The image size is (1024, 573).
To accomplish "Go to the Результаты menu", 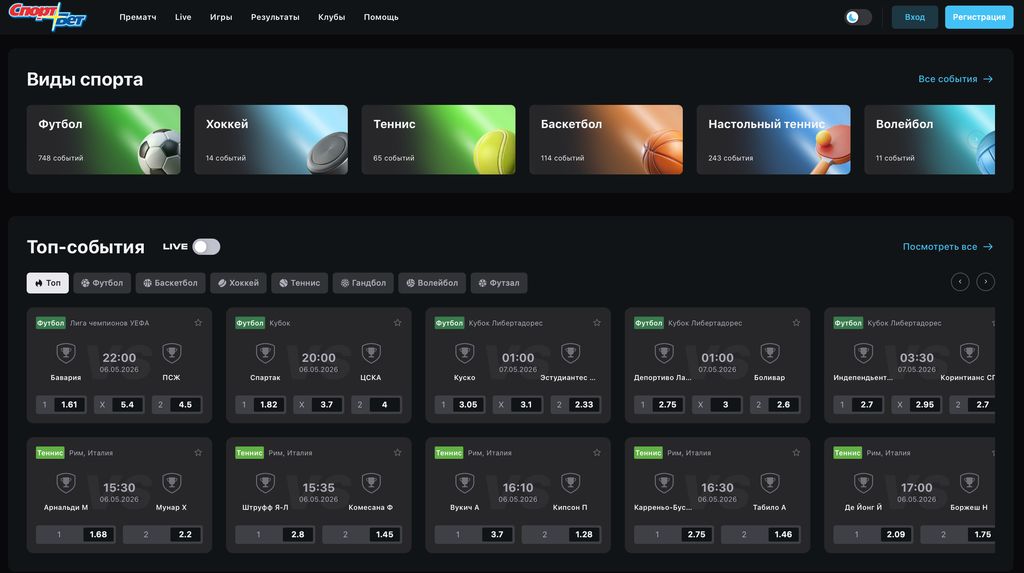I will [275, 17].
